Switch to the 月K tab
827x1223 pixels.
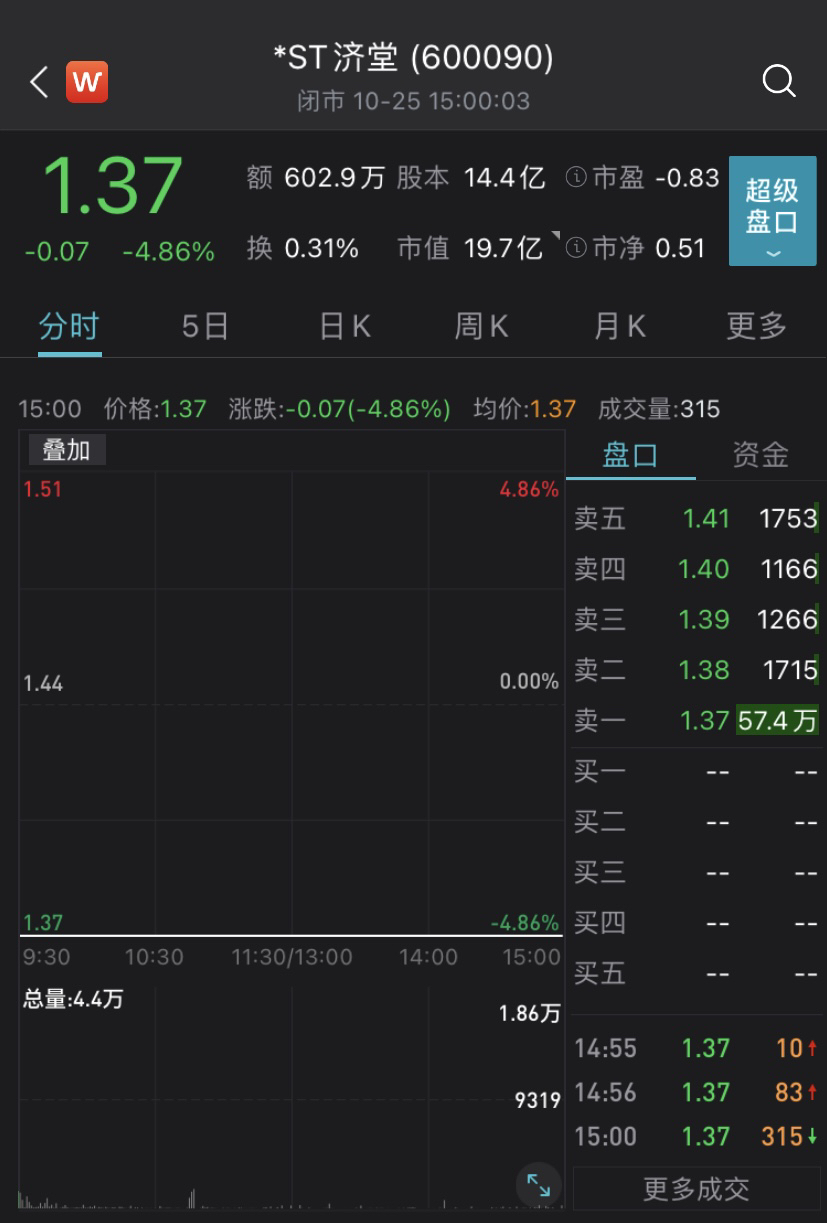(x=619, y=326)
